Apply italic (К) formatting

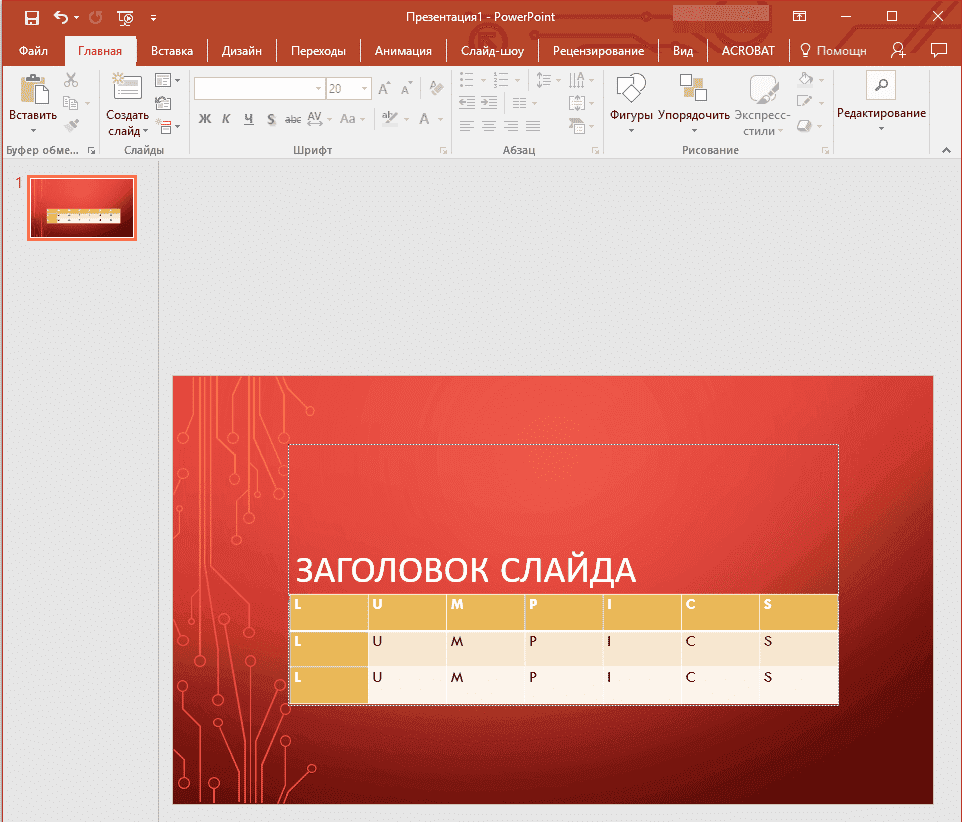coord(226,119)
